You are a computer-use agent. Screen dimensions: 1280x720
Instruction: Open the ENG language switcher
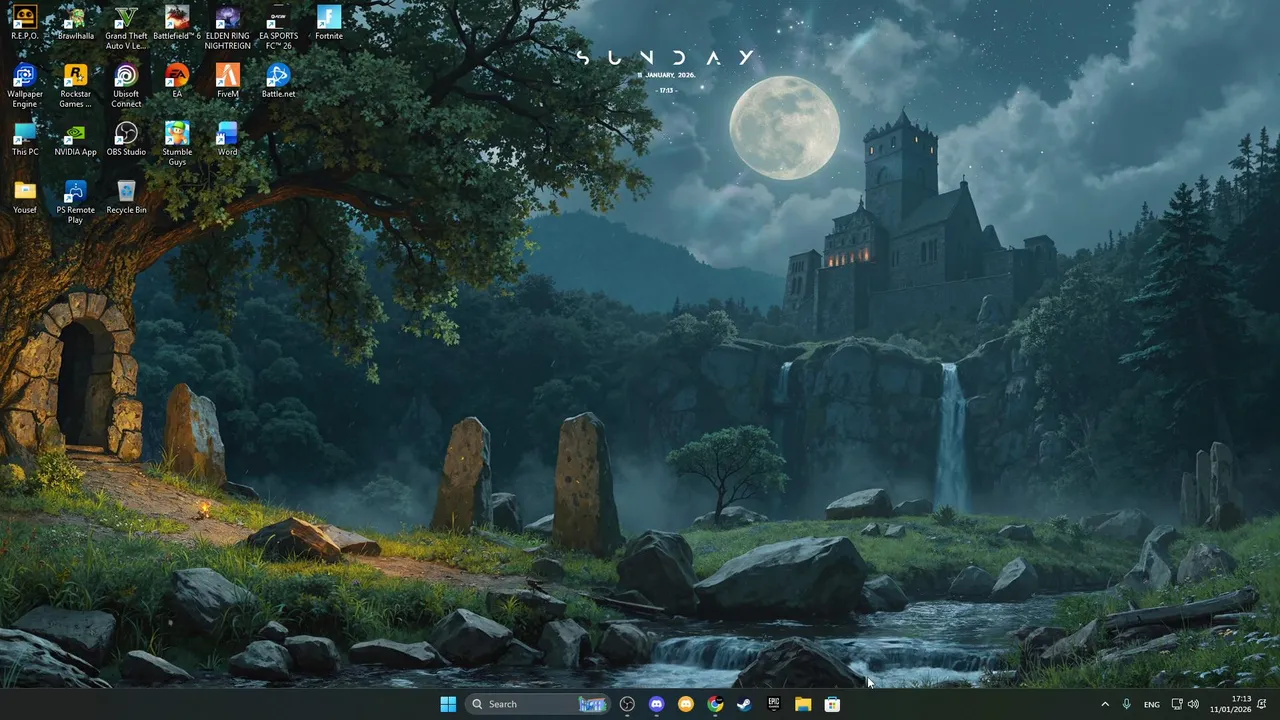pos(1152,704)
